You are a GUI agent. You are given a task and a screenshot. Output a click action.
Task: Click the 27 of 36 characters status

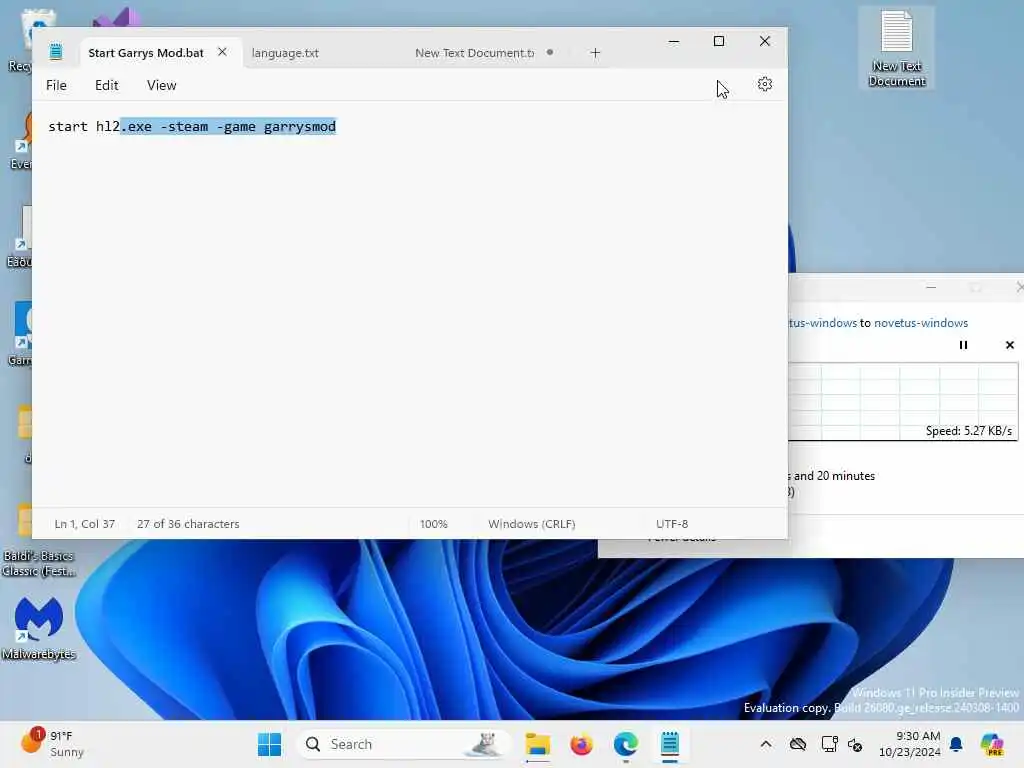(x=188, y=524)
